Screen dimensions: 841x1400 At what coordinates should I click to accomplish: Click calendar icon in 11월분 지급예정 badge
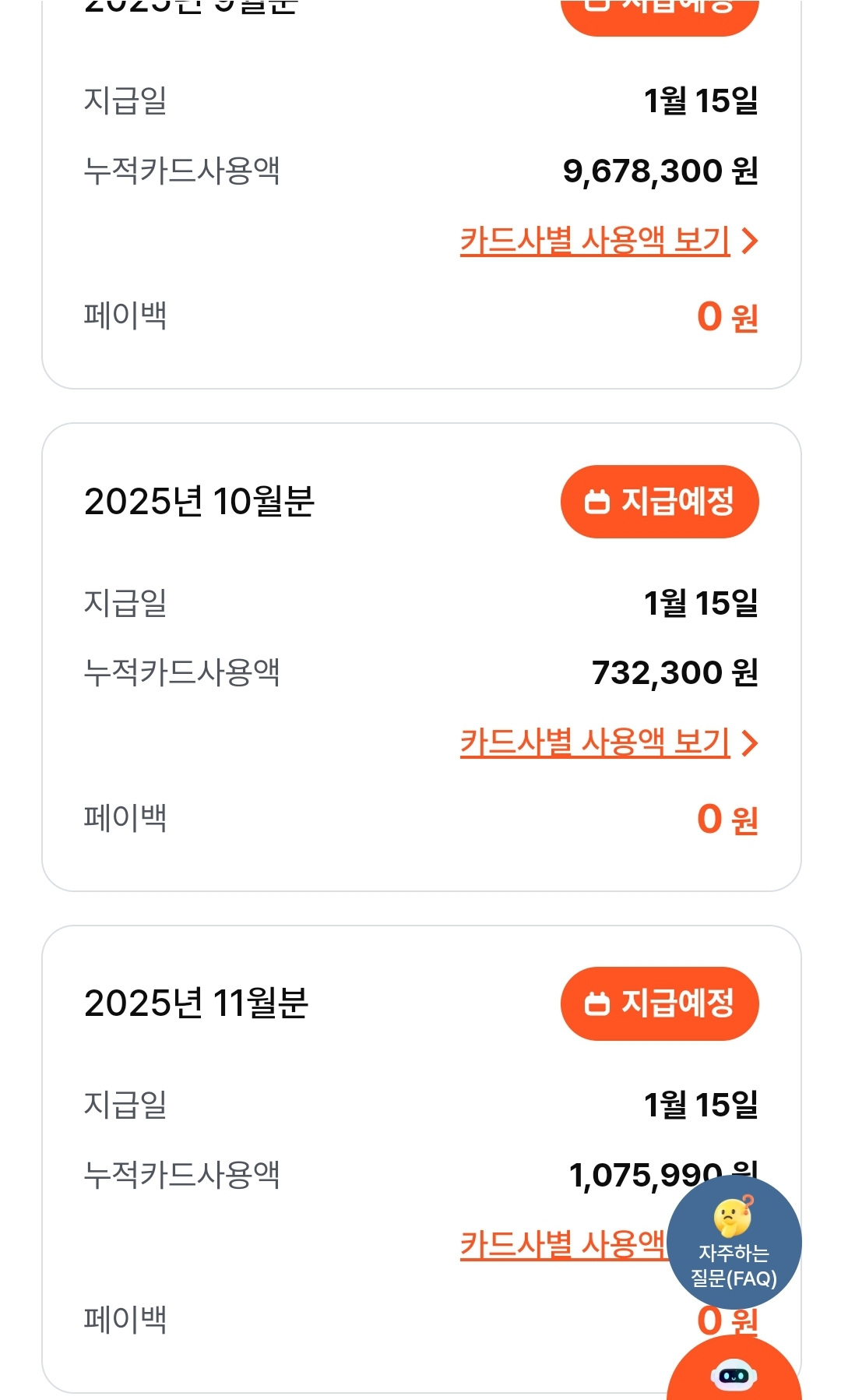[x=597, y=1003]
